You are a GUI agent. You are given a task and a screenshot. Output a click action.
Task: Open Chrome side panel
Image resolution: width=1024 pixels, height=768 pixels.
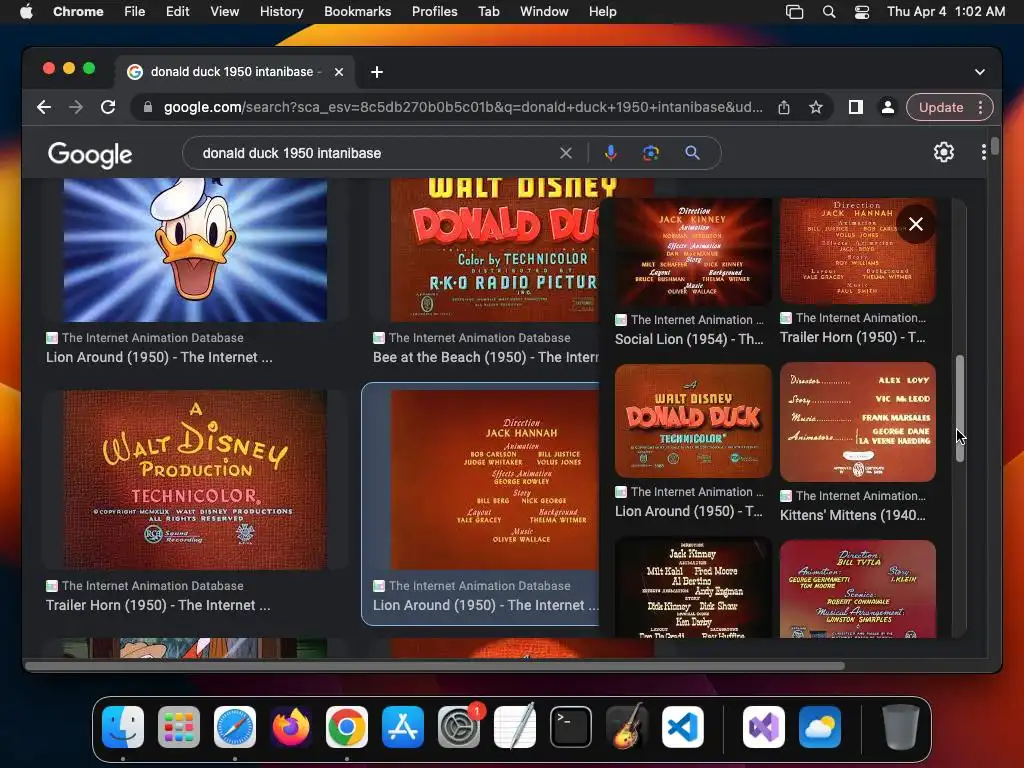856,107
